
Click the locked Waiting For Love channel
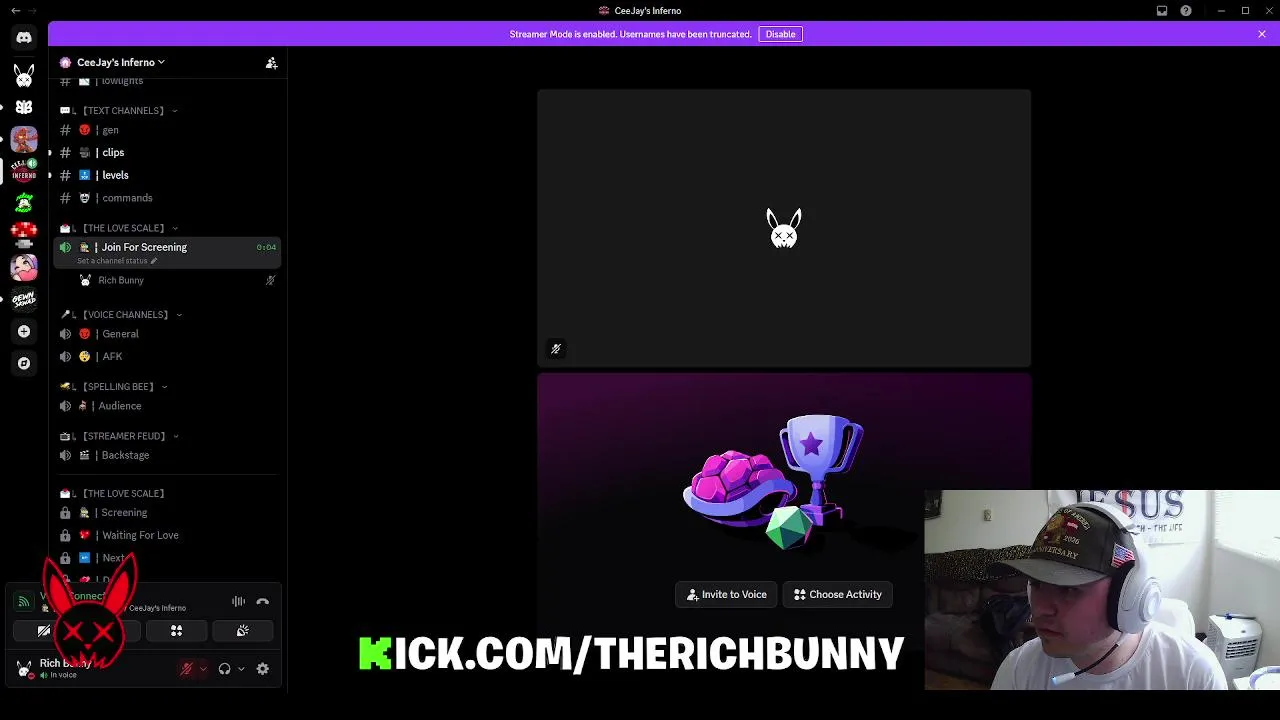pos(167,535)
